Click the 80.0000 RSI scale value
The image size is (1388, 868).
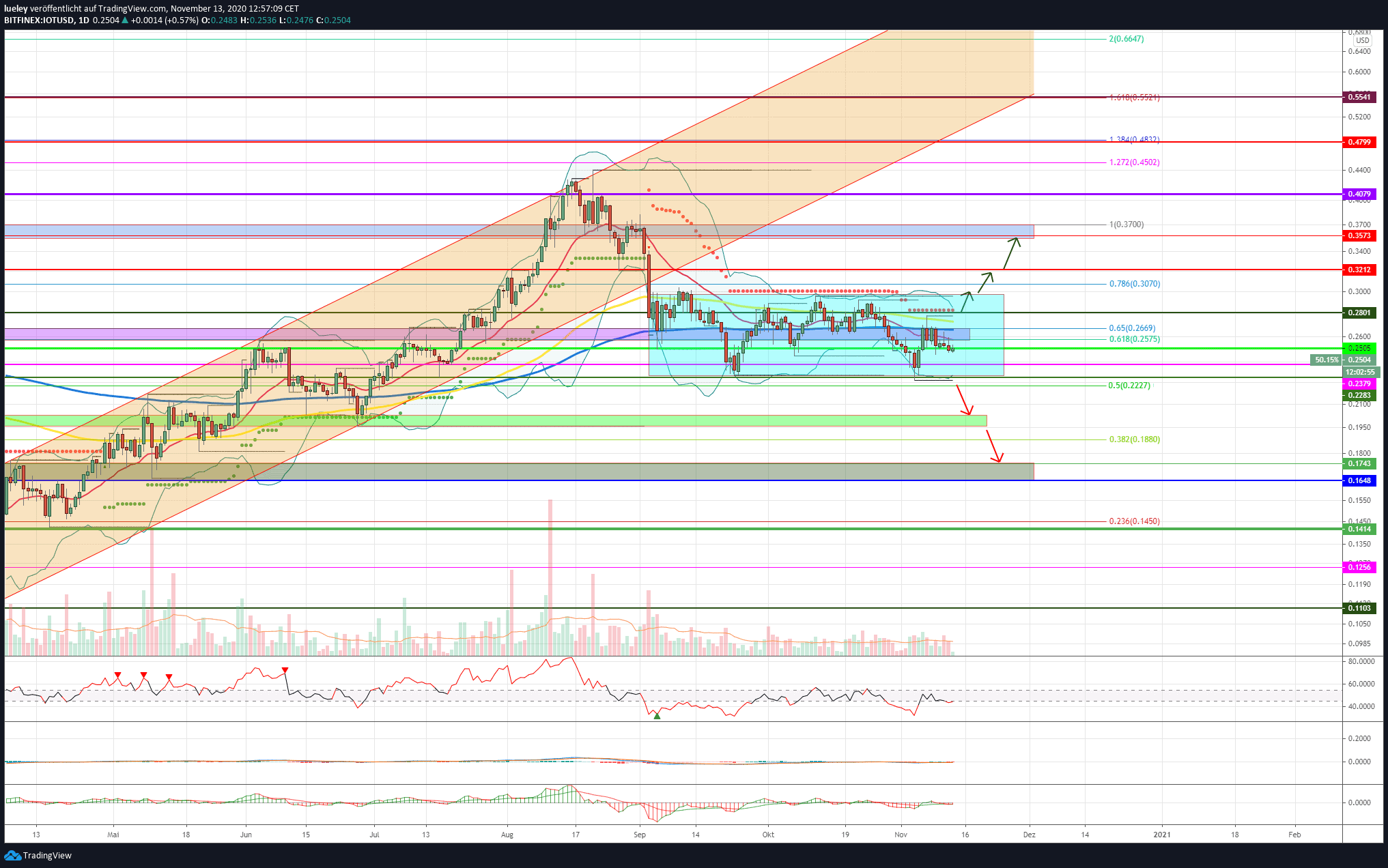click(x=1361, y=661)
